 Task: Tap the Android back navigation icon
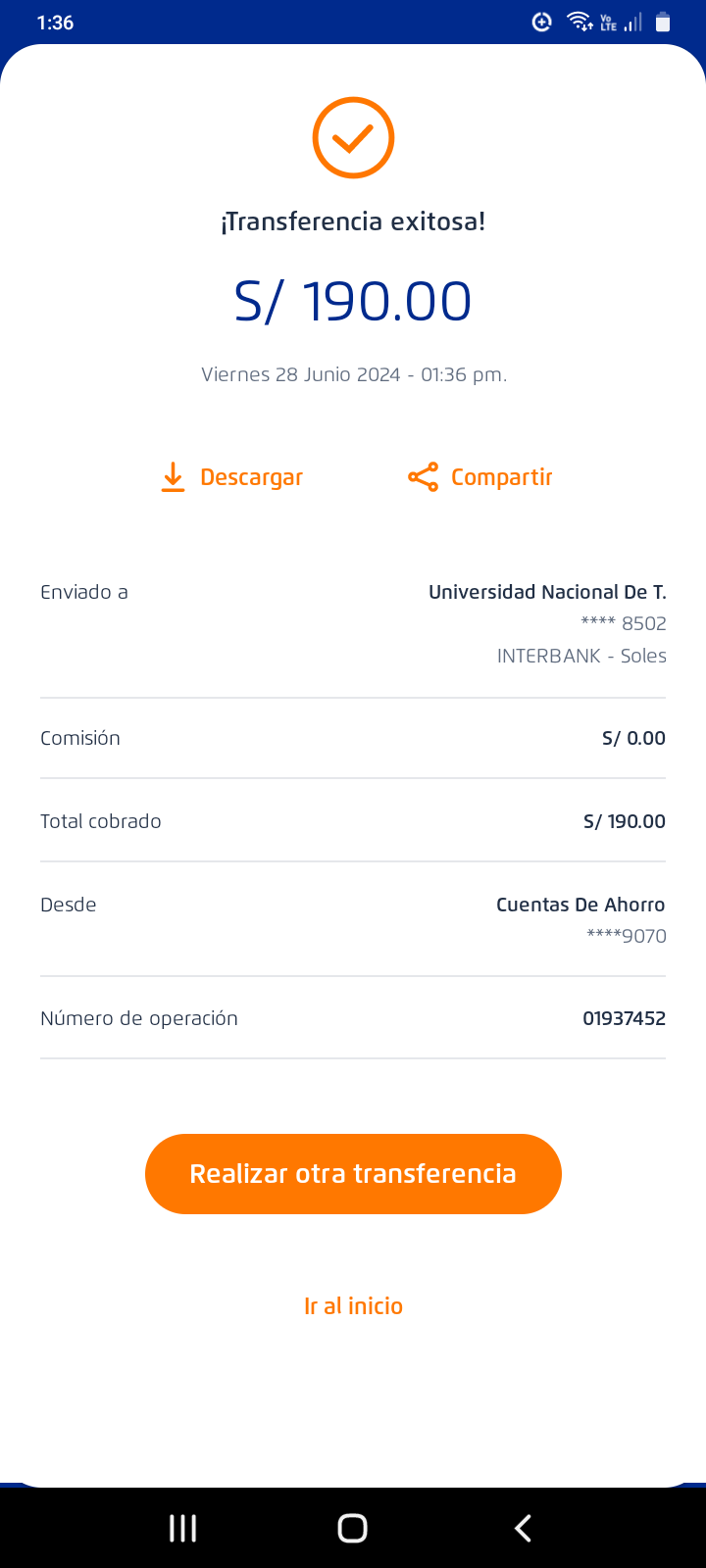[524, 1528]
